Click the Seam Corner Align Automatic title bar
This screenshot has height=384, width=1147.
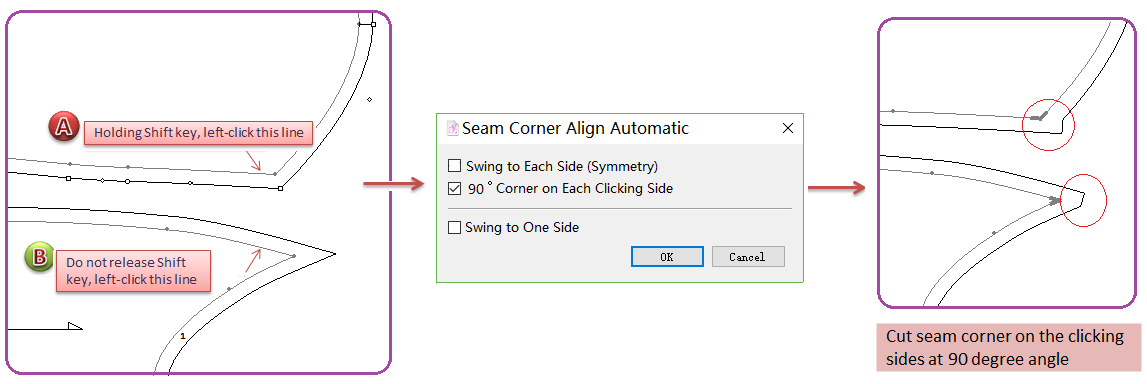[x=620, y=129]
